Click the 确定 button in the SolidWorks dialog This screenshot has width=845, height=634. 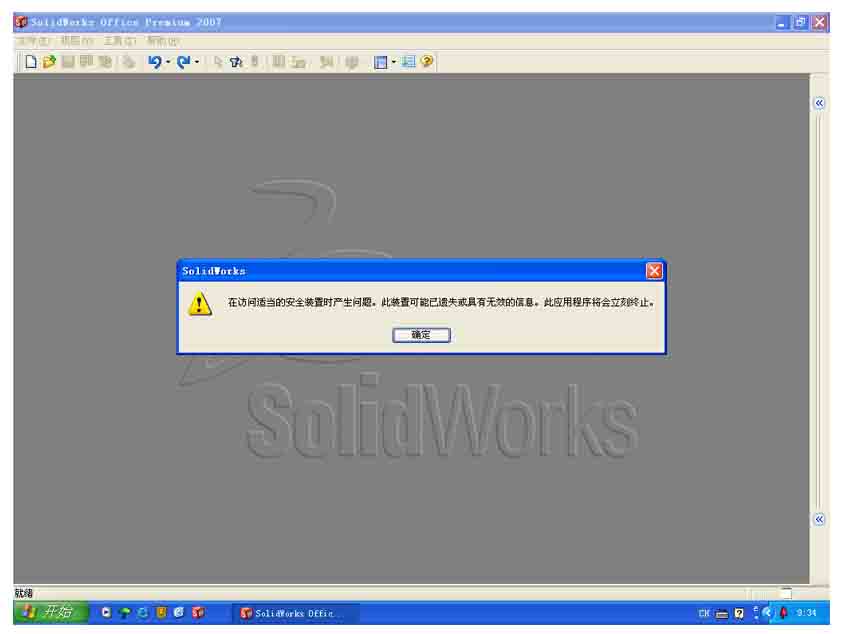pos(421,335)
